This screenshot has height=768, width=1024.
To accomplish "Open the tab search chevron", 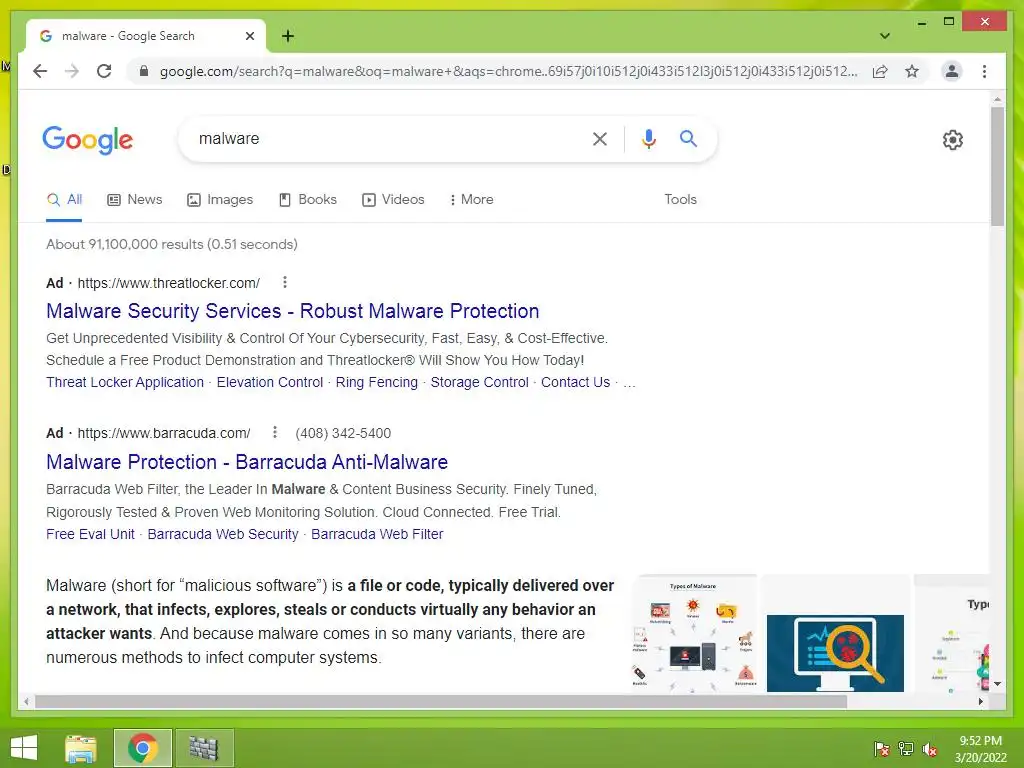I will 884,36.
